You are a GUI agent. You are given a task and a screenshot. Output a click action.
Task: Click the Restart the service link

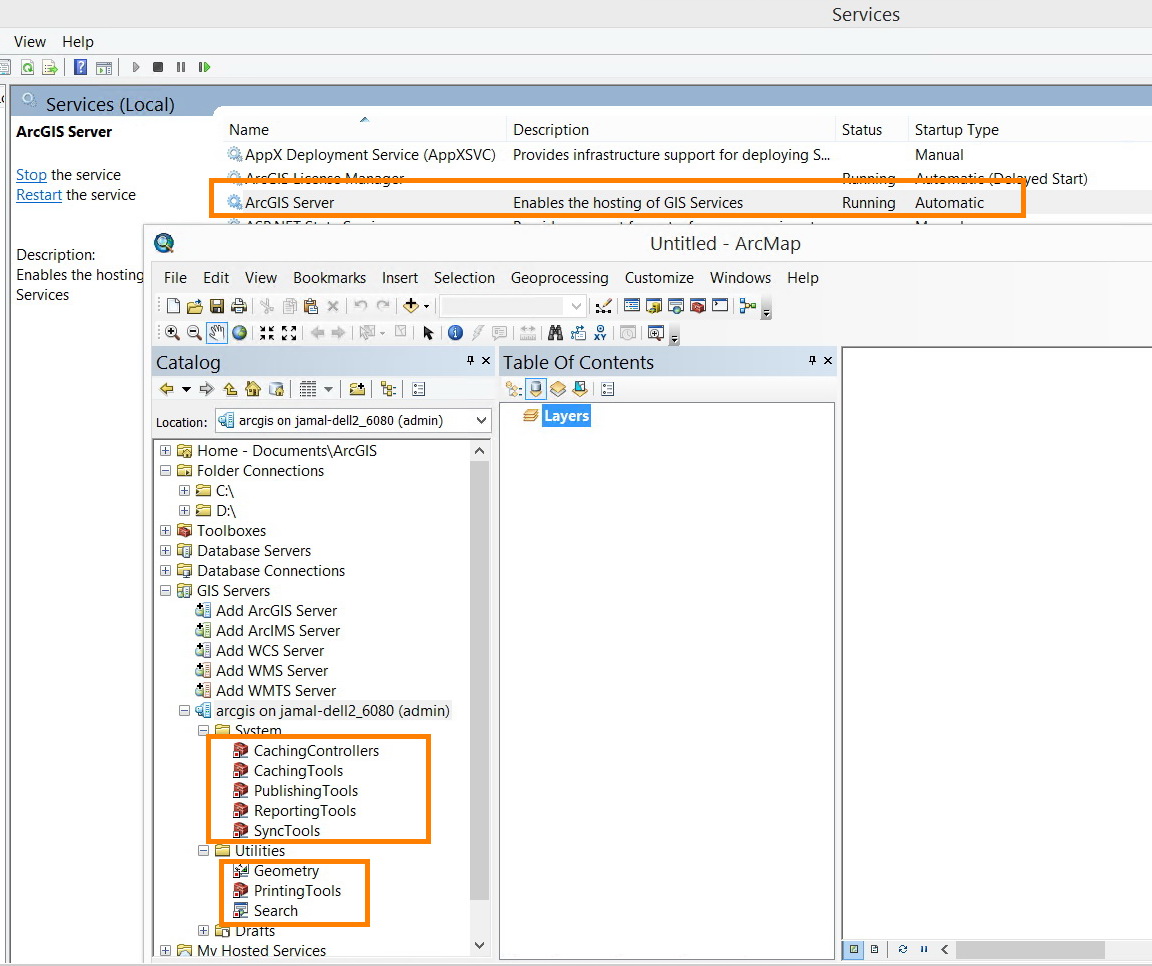click(x=39, y=195)
